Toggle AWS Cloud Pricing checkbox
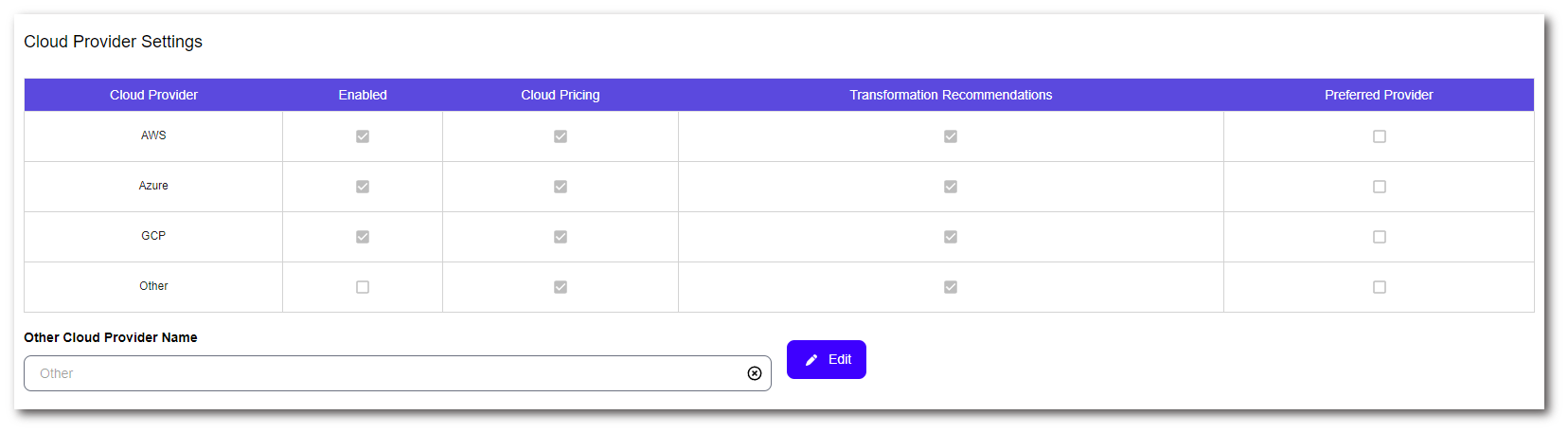 tap(561, 136)
